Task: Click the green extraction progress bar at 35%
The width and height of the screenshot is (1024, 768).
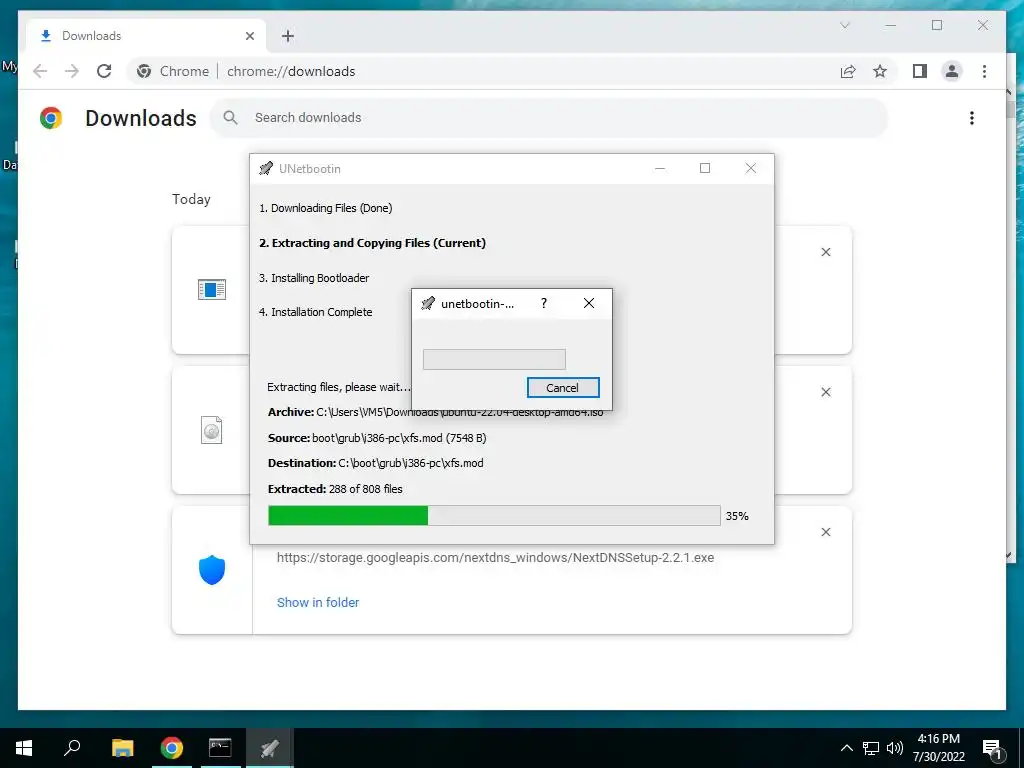Action: point(494,515)
